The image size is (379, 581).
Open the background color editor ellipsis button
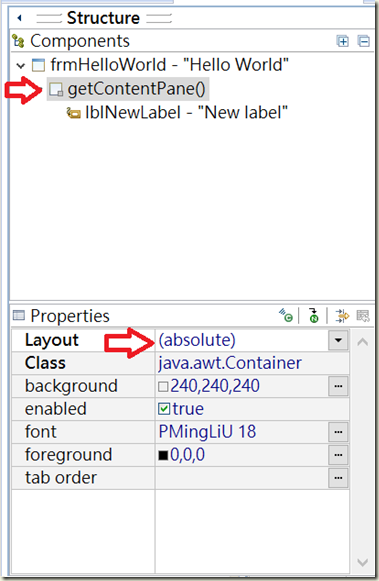[338, 386]
